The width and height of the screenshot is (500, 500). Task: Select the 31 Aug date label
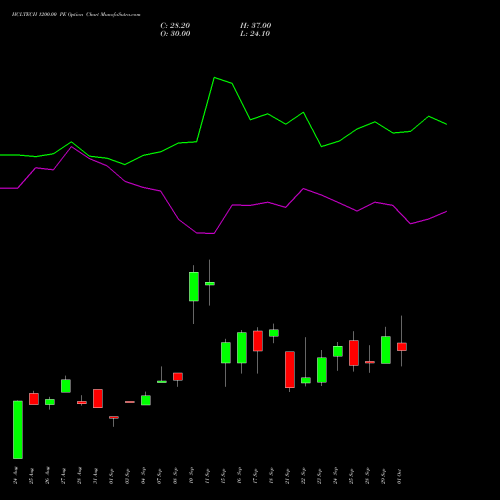tap(96, 476)
